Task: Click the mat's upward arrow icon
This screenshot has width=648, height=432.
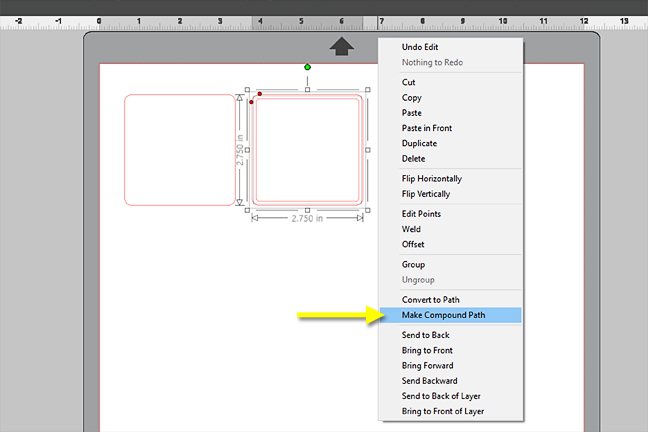Action: (341, 46)
